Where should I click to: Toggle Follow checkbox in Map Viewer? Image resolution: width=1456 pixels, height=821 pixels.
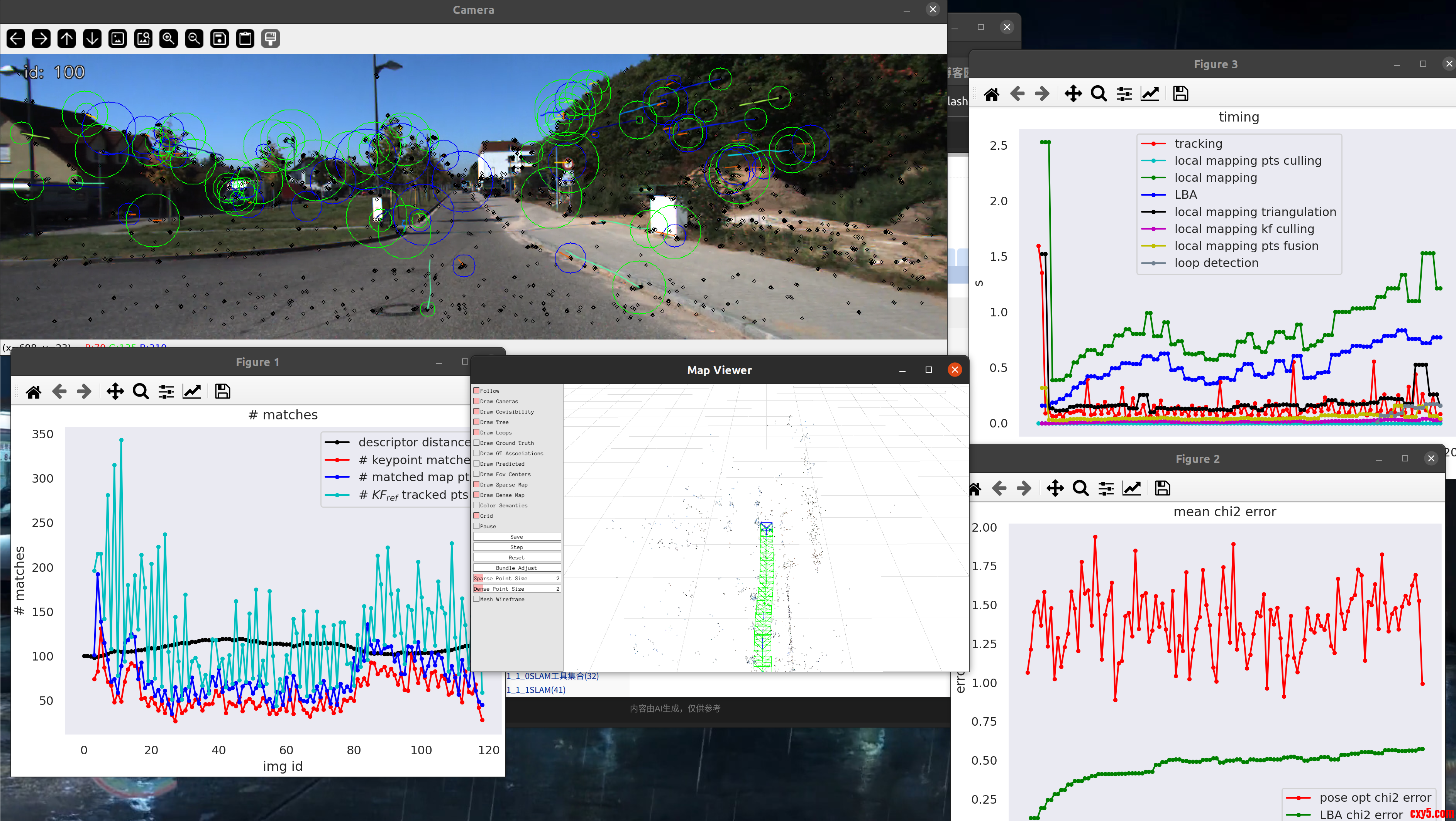[x=476, y=390]
